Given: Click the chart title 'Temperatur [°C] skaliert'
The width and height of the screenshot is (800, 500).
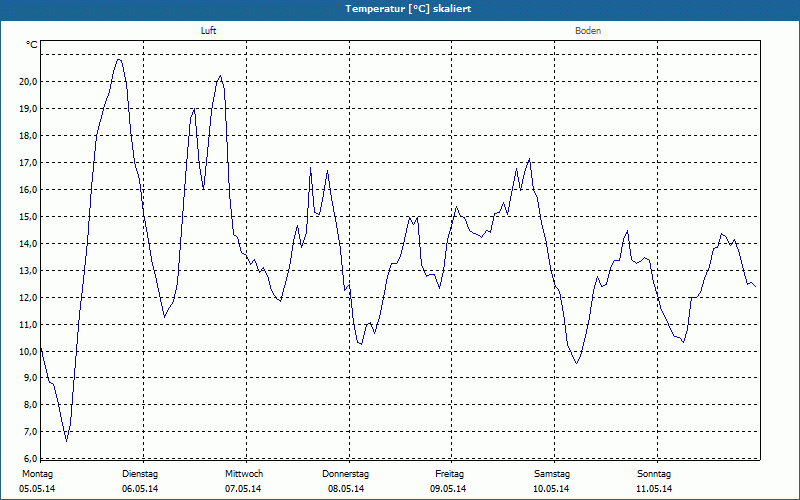Looking at the screenshot, I should pos(408,9).
